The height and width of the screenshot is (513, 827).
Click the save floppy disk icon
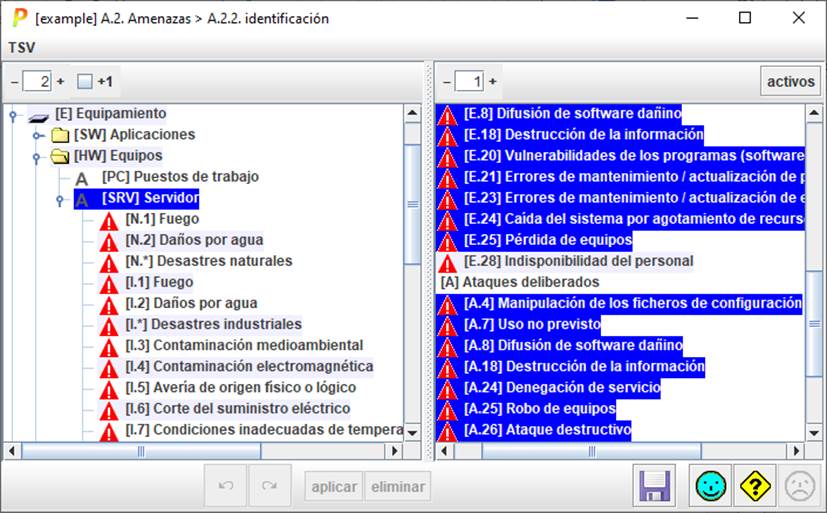click(x=655, y=487)
